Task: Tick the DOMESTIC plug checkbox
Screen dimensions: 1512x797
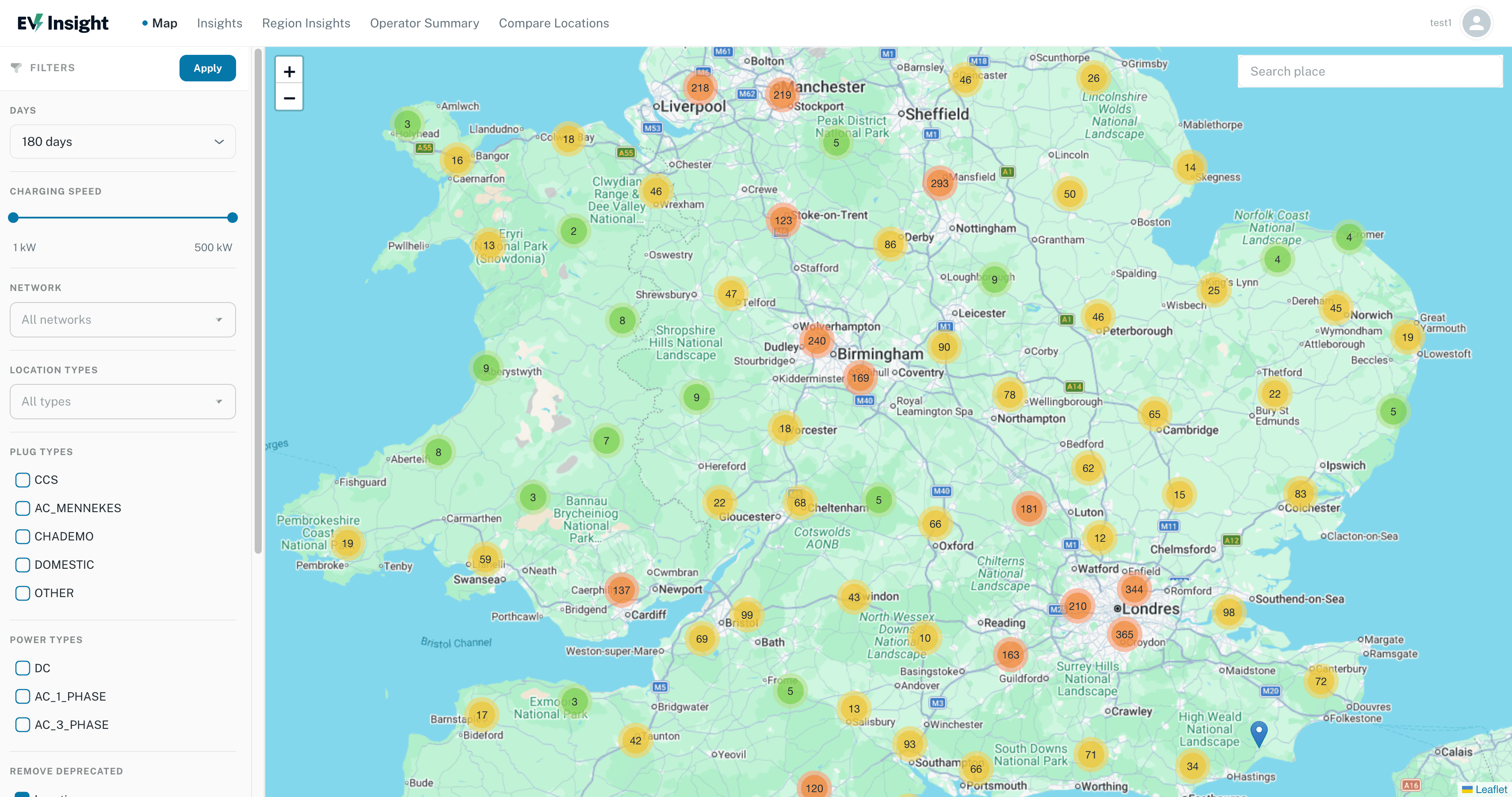Action: (x=22, y=564)
